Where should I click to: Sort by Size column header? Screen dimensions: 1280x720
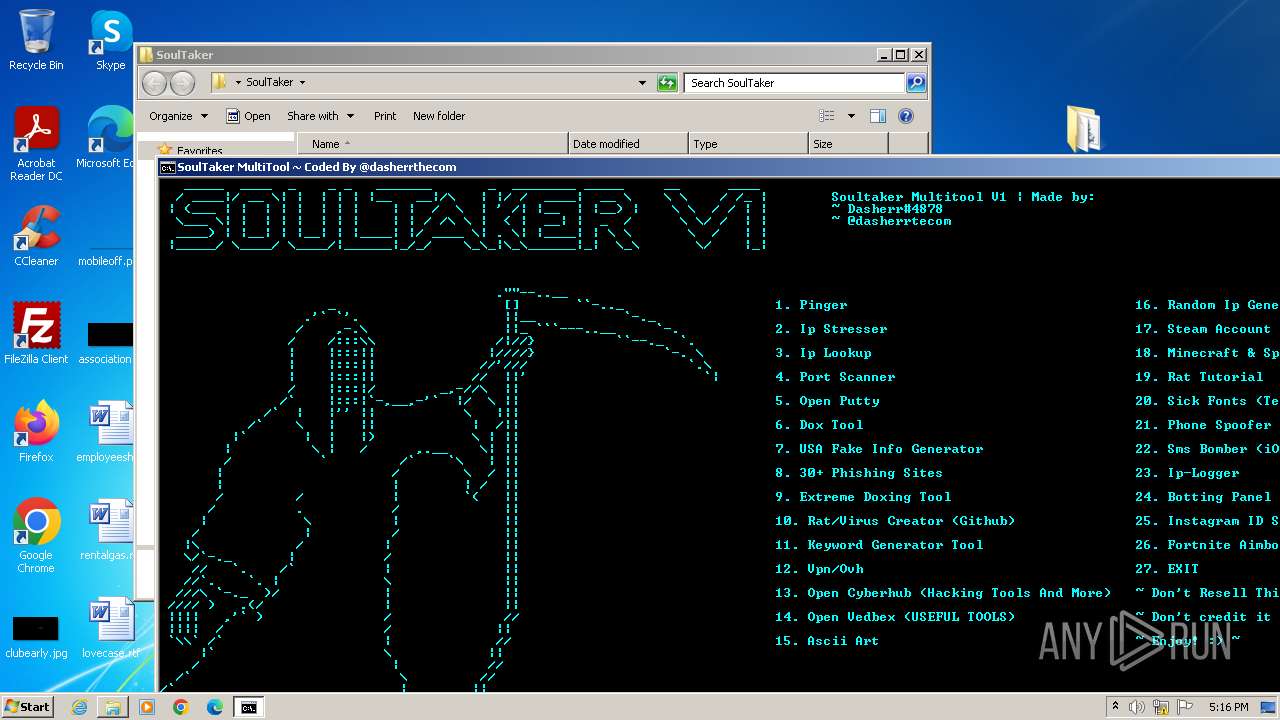(848, 144)
